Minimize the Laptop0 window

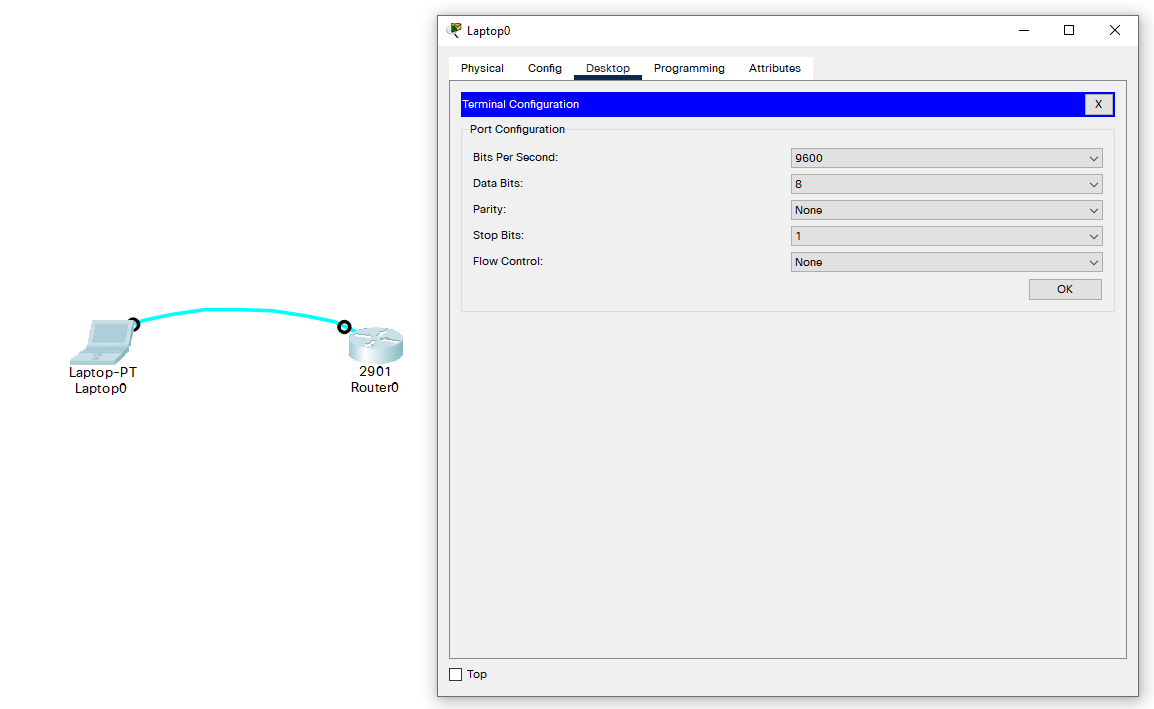1024,30
